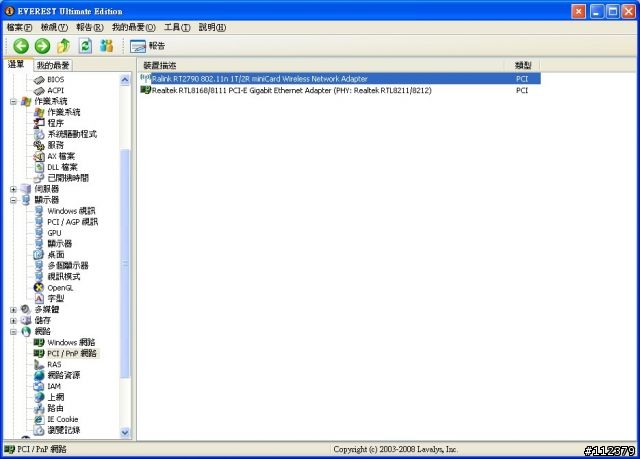
Task: Select the 系統驅動程式 tree item
Action: click(72, 134)
